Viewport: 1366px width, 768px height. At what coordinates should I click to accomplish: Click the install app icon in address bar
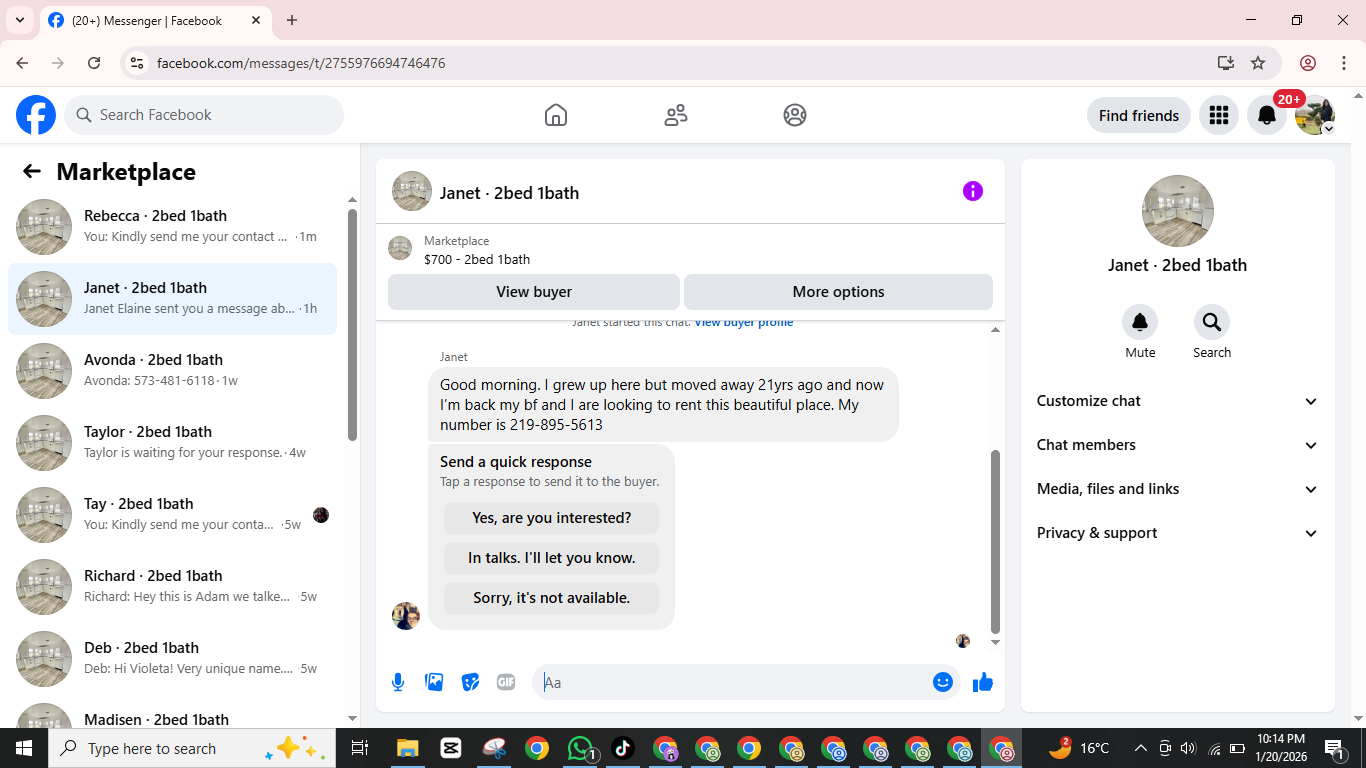[x=1226, y=63]
